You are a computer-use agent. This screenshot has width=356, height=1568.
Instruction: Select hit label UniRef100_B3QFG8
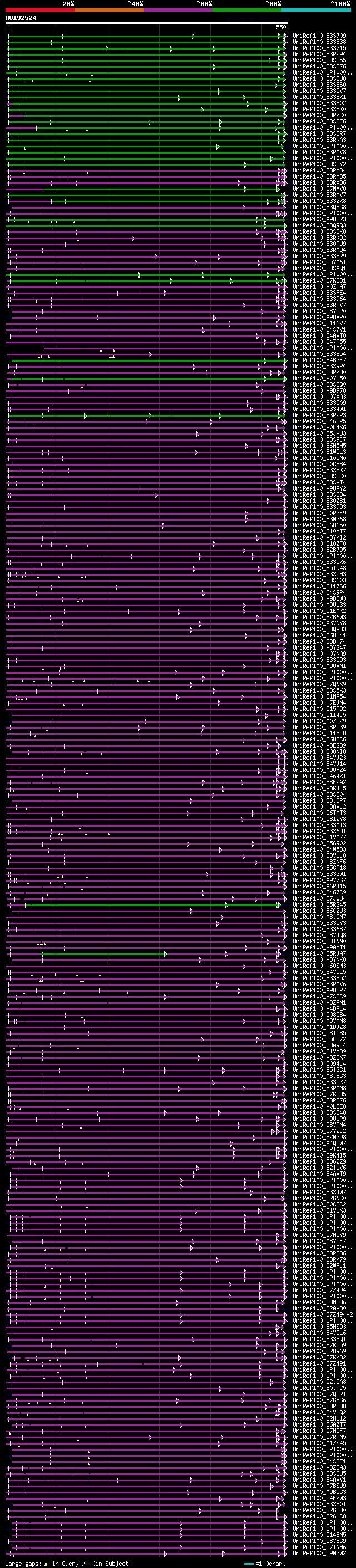pyautogui.click(x=319, y=207)
